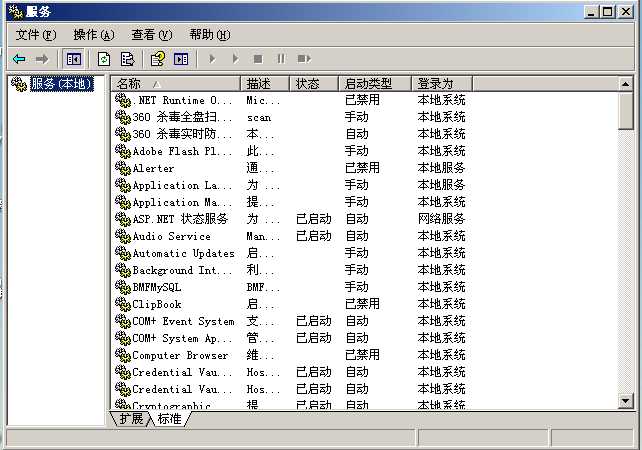Click the Refresh toolbar icon
Image resolution: width=642 pixels, height=450 pixels.
[104, 59]
